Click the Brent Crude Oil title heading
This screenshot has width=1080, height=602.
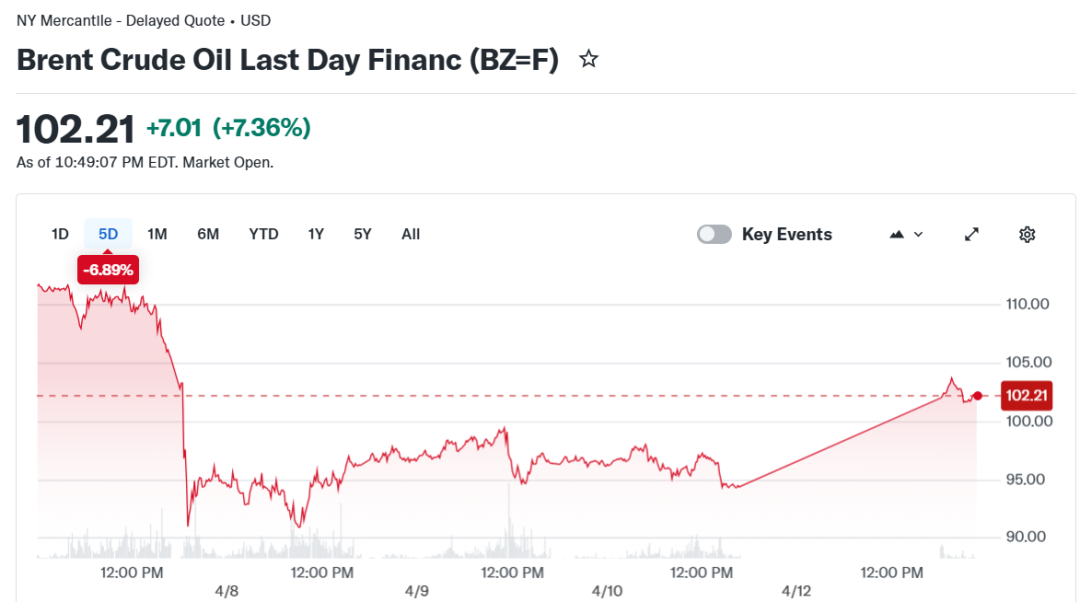tap(287, 60)
